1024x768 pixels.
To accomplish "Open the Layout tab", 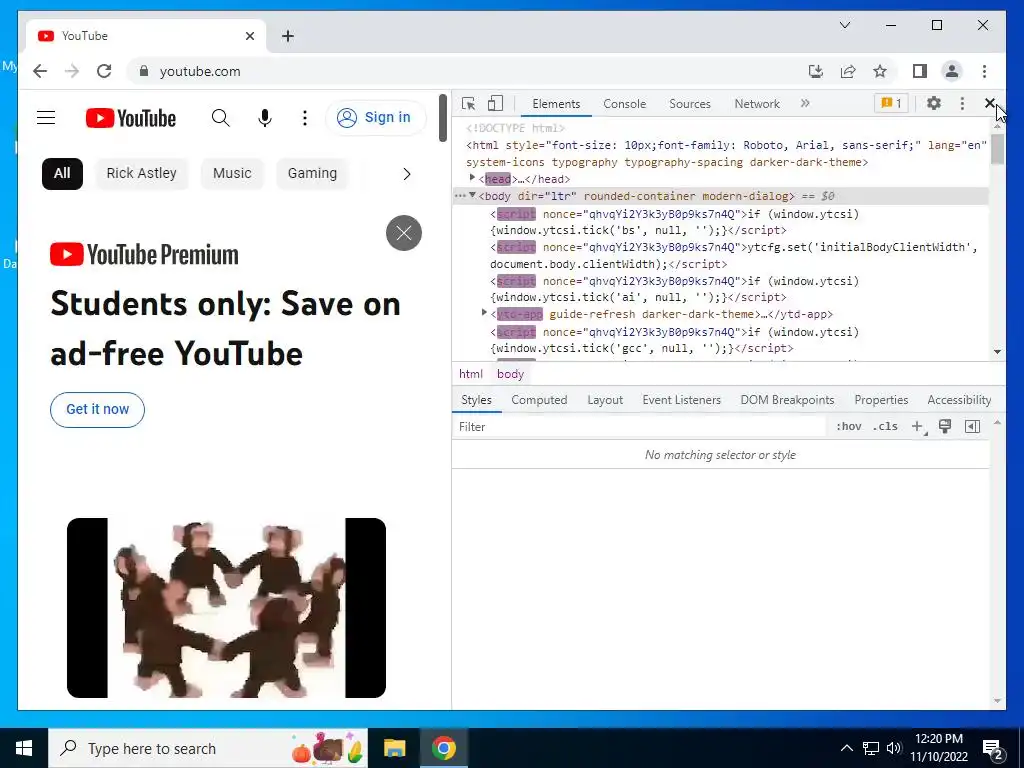I will click(605, 400).
